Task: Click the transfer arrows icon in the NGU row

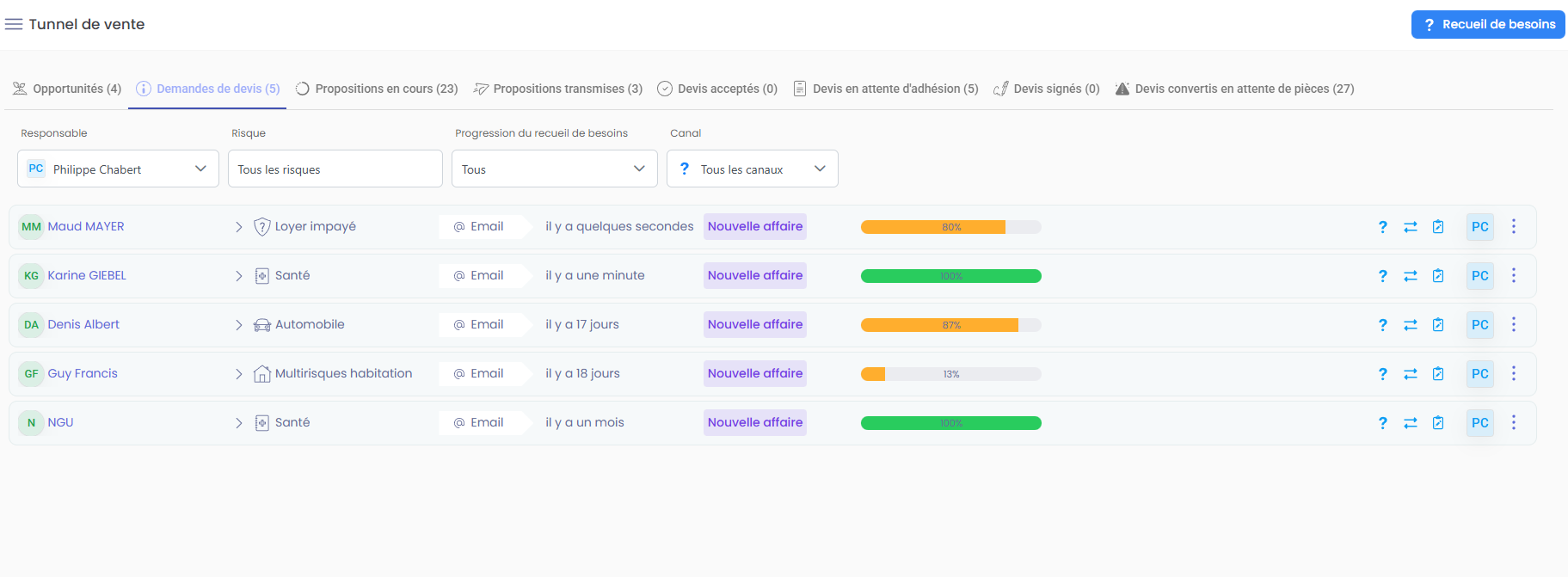Action: (1411, 423)
